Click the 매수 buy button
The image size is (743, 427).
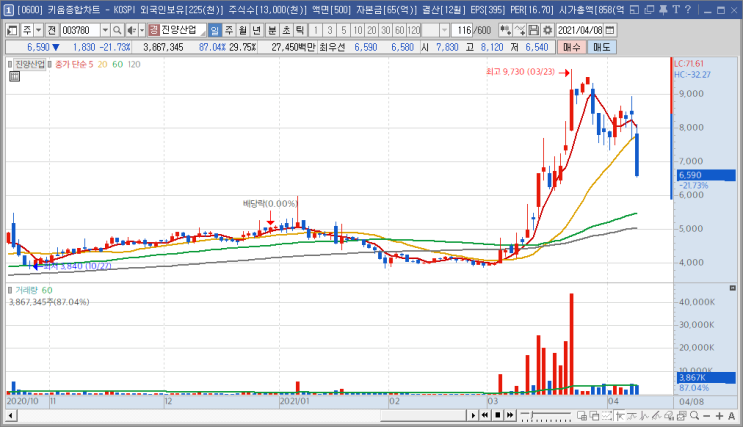571,47
